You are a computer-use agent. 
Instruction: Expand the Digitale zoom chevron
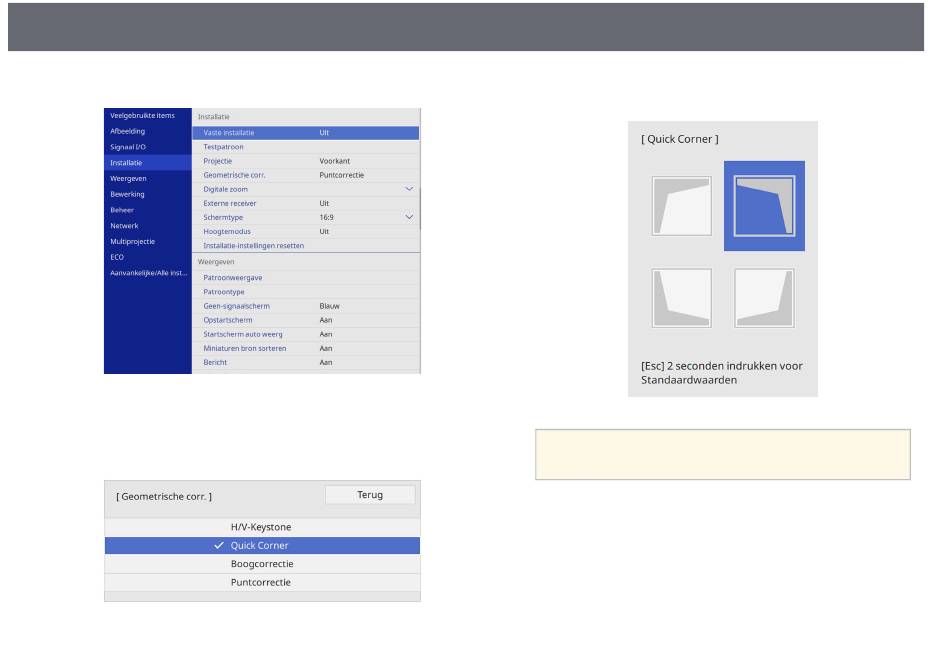click(408, 189)
